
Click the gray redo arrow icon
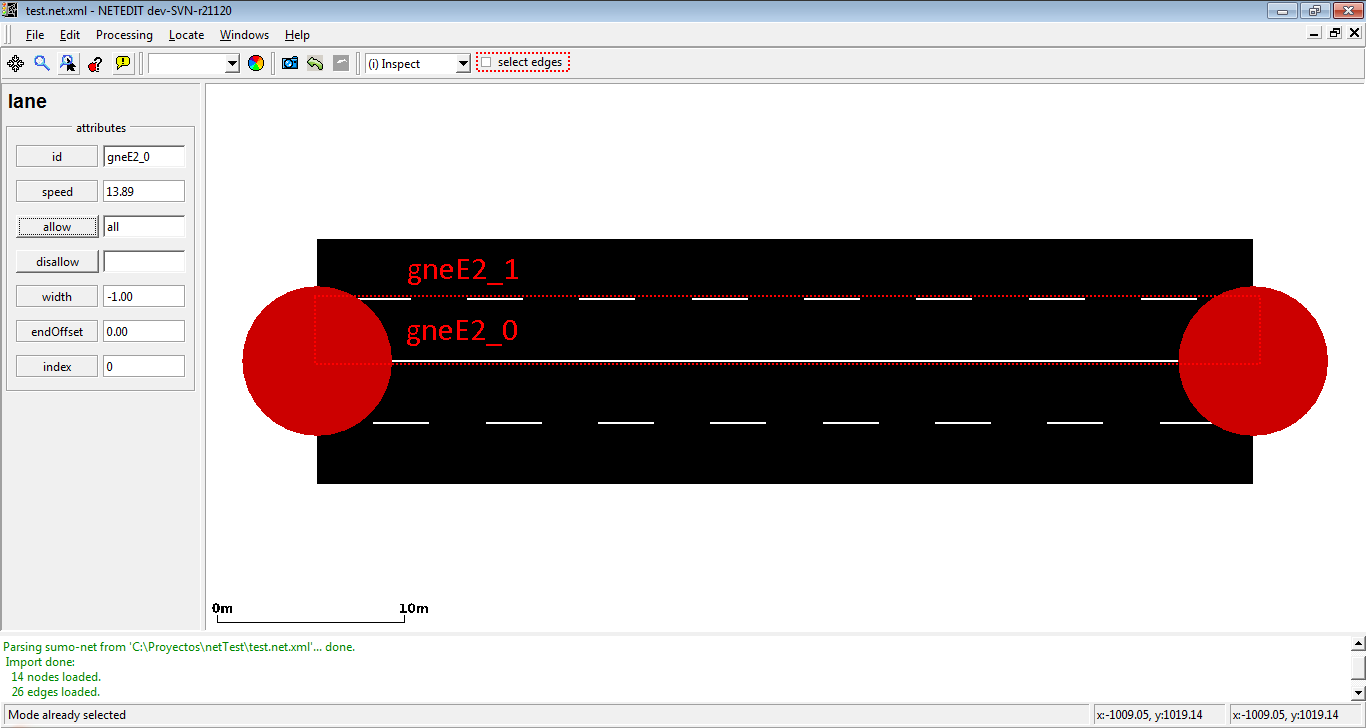tap(341, 63)
